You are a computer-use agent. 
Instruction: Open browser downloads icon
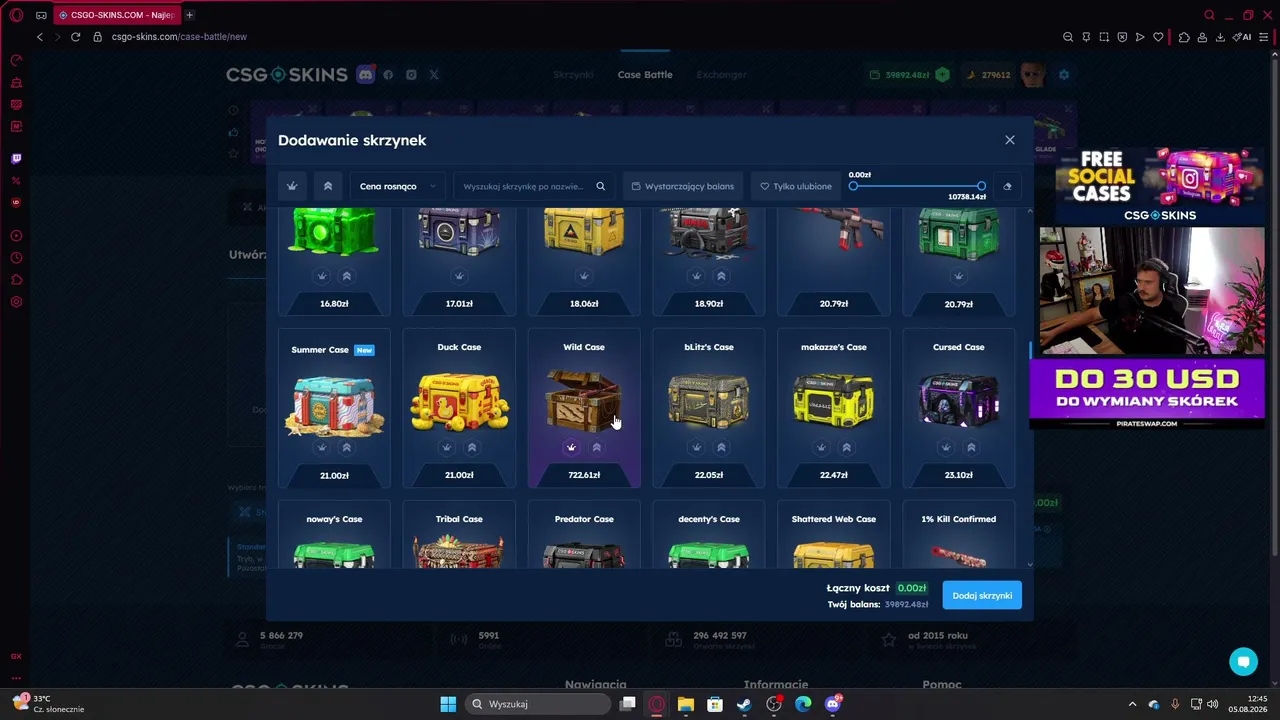tap(1220, 37)
